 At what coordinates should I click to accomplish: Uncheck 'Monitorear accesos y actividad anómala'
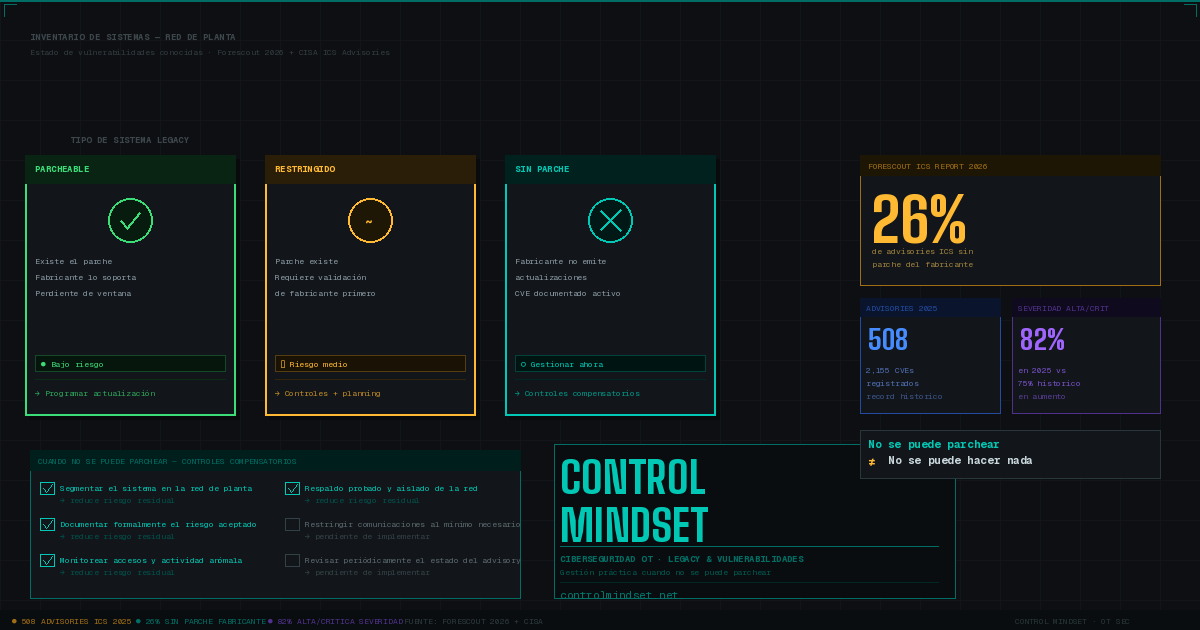click(47, 561)
